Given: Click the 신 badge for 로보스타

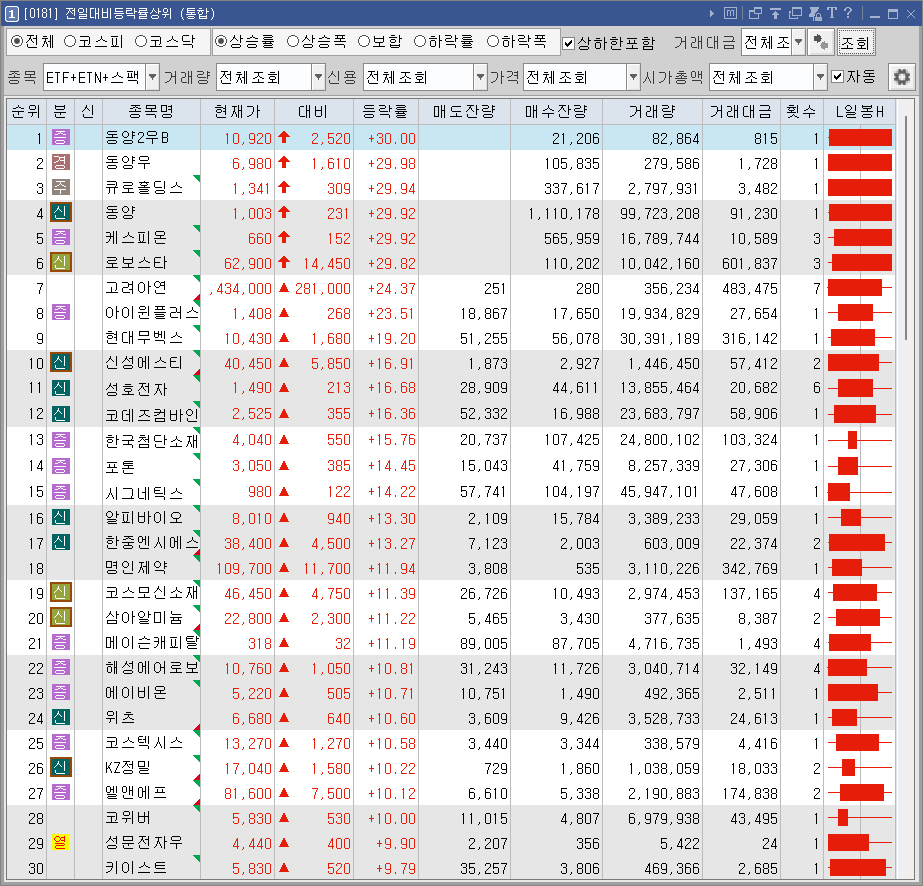Looking at the screenshot, I should [x=61, y=263].
